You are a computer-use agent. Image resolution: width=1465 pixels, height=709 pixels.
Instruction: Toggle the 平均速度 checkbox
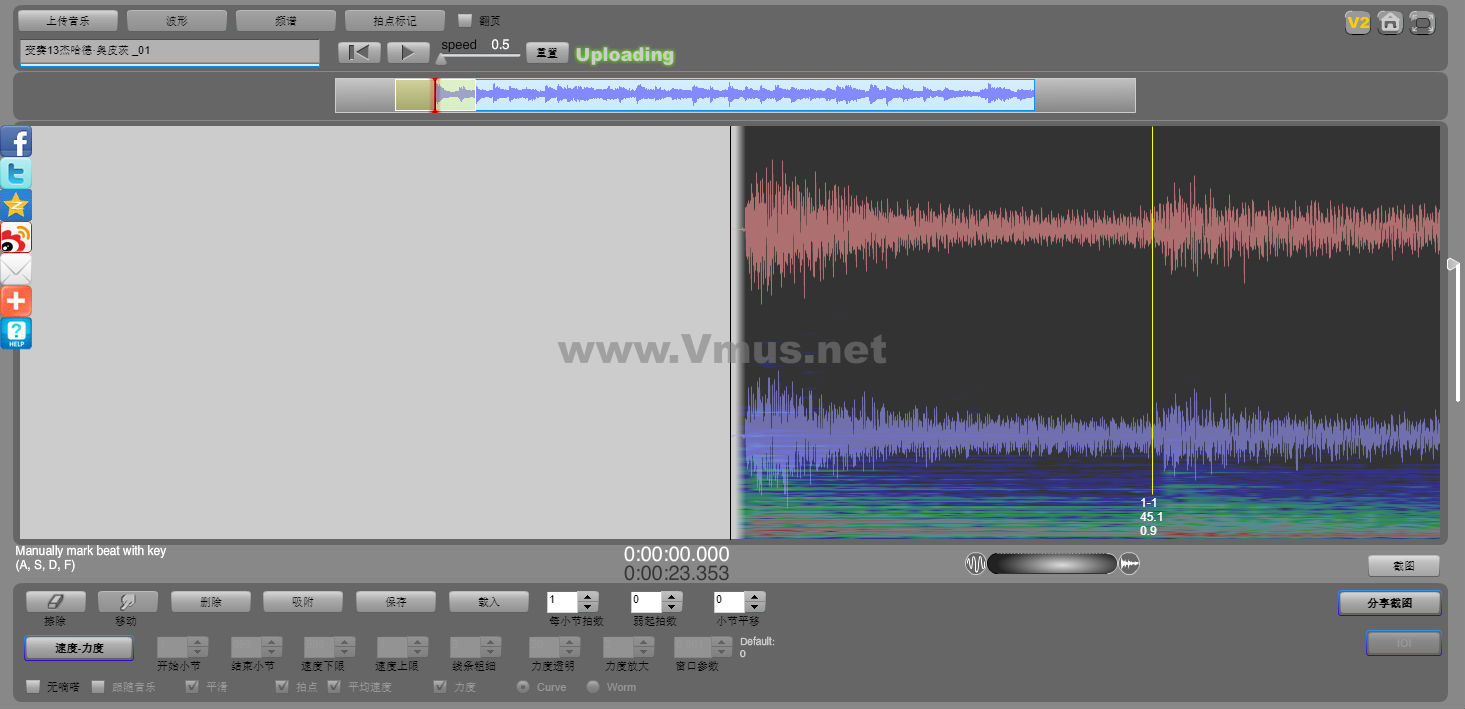click(334, 687)
